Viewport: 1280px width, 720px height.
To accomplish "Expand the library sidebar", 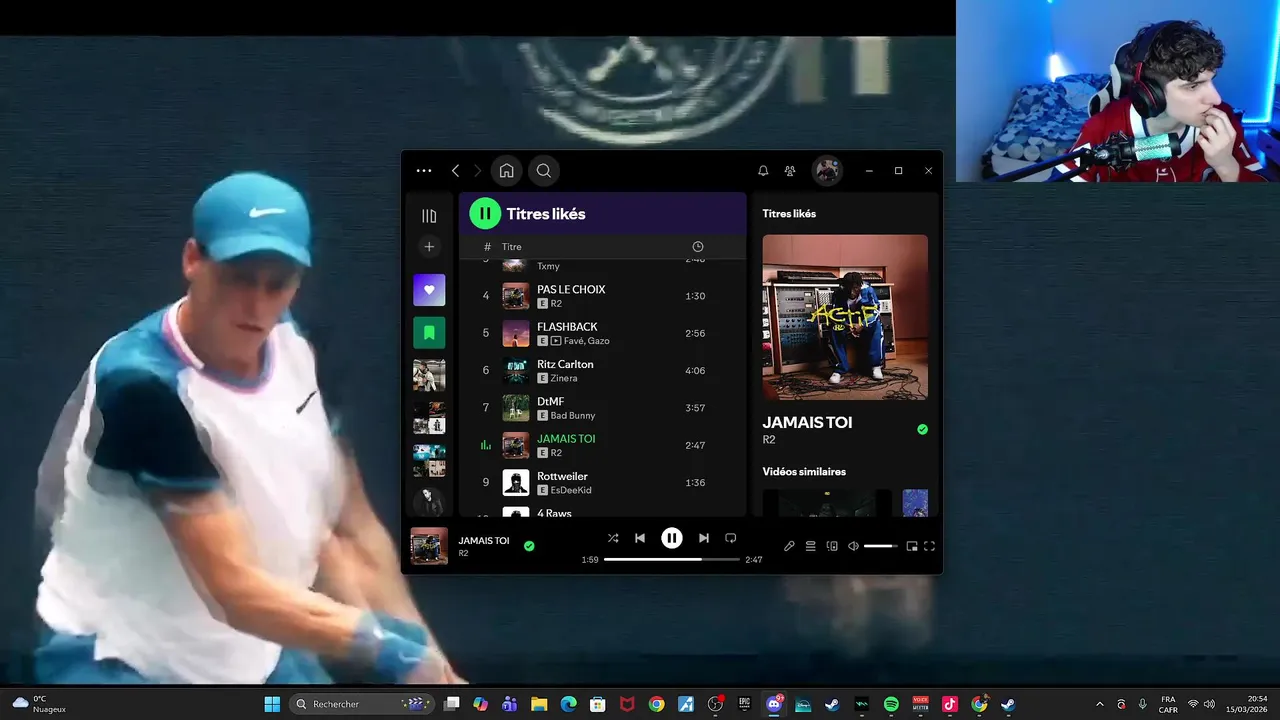I will [x=429, y=216].
